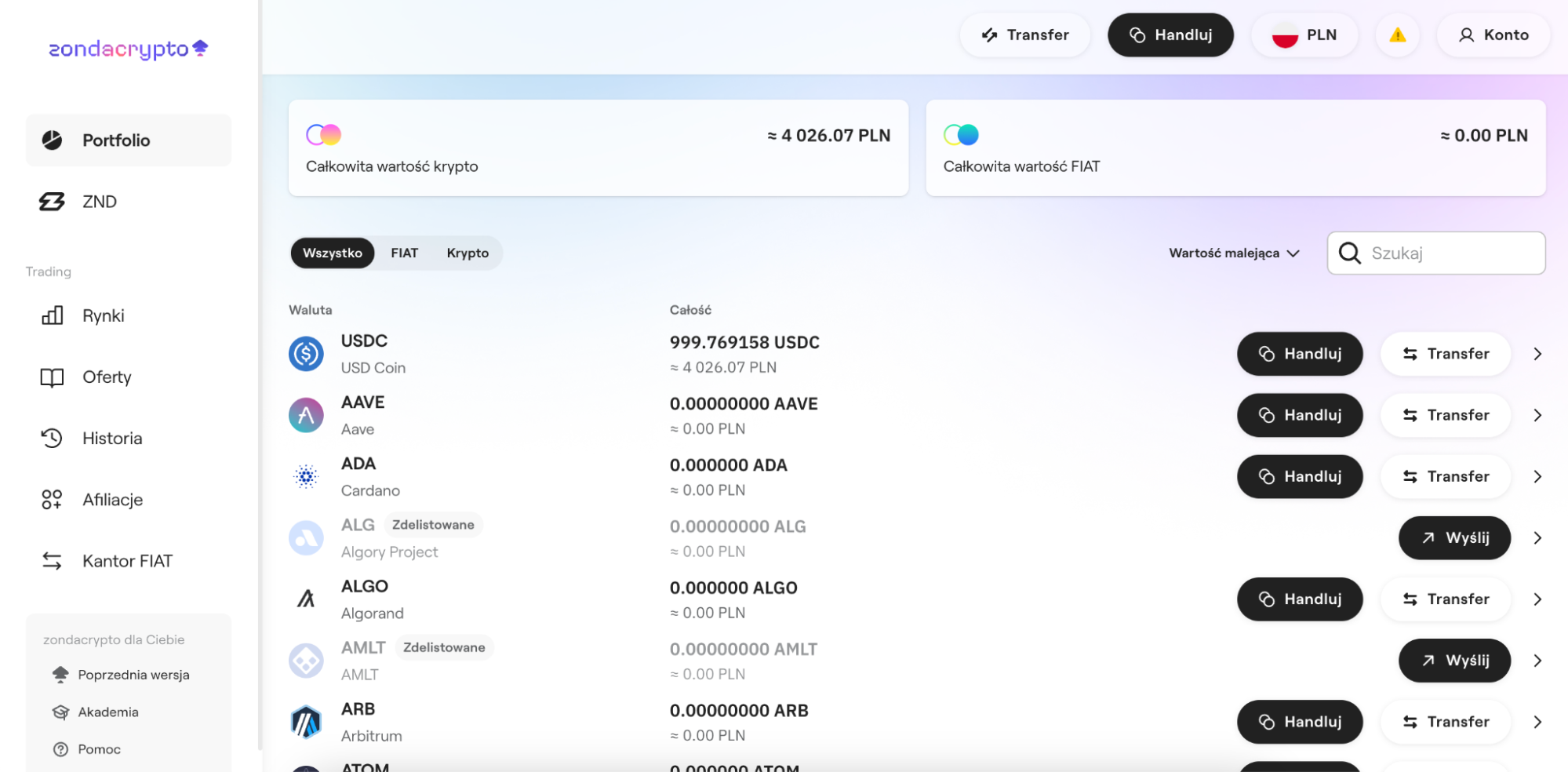The width and height of the screenshot is (1568, 772).
Task: Click the Arbitrum ARB coin icon
Action: point(306,722)
